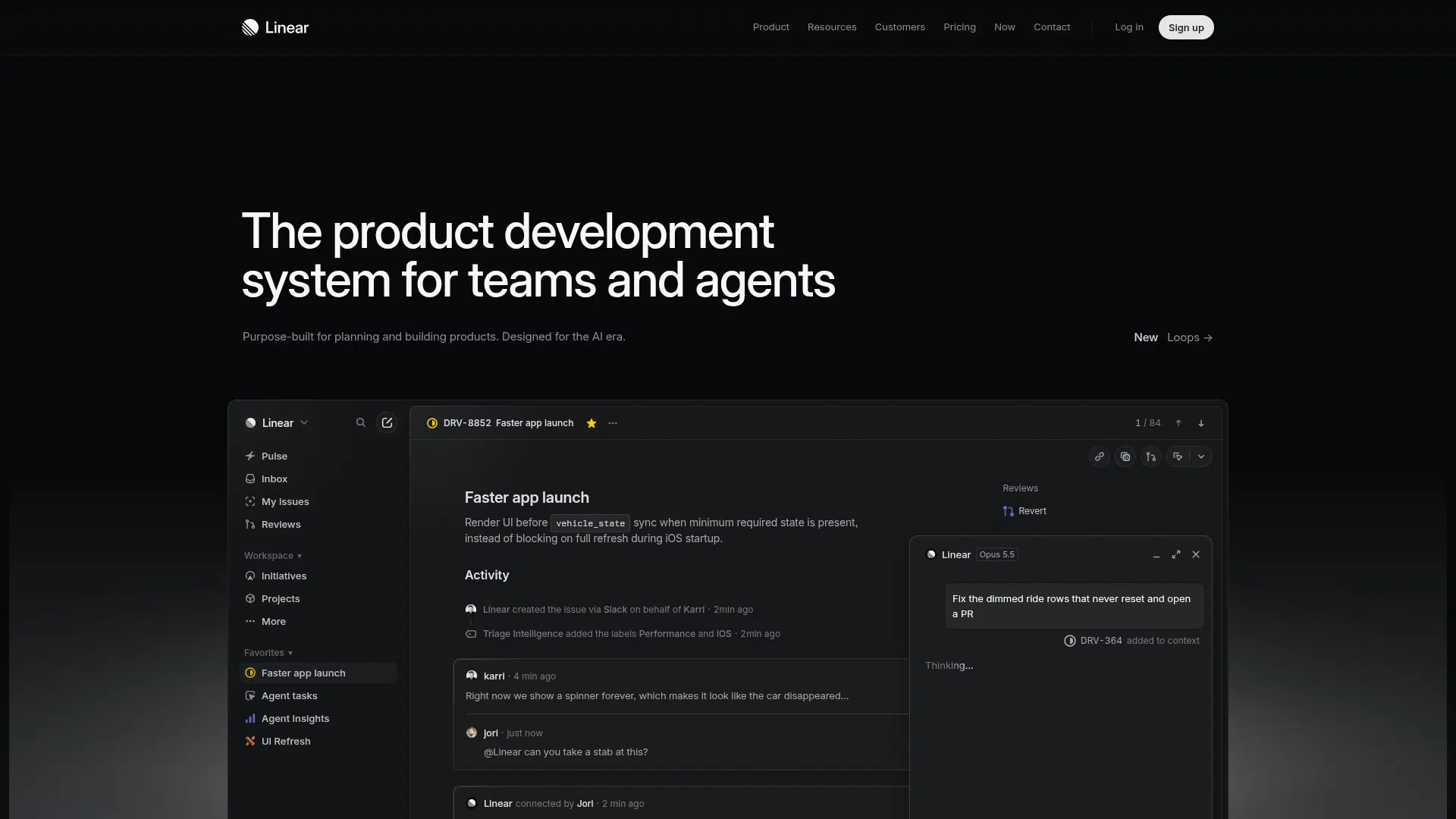
Task: Click the Sign up button
Action: point(1186,27)
